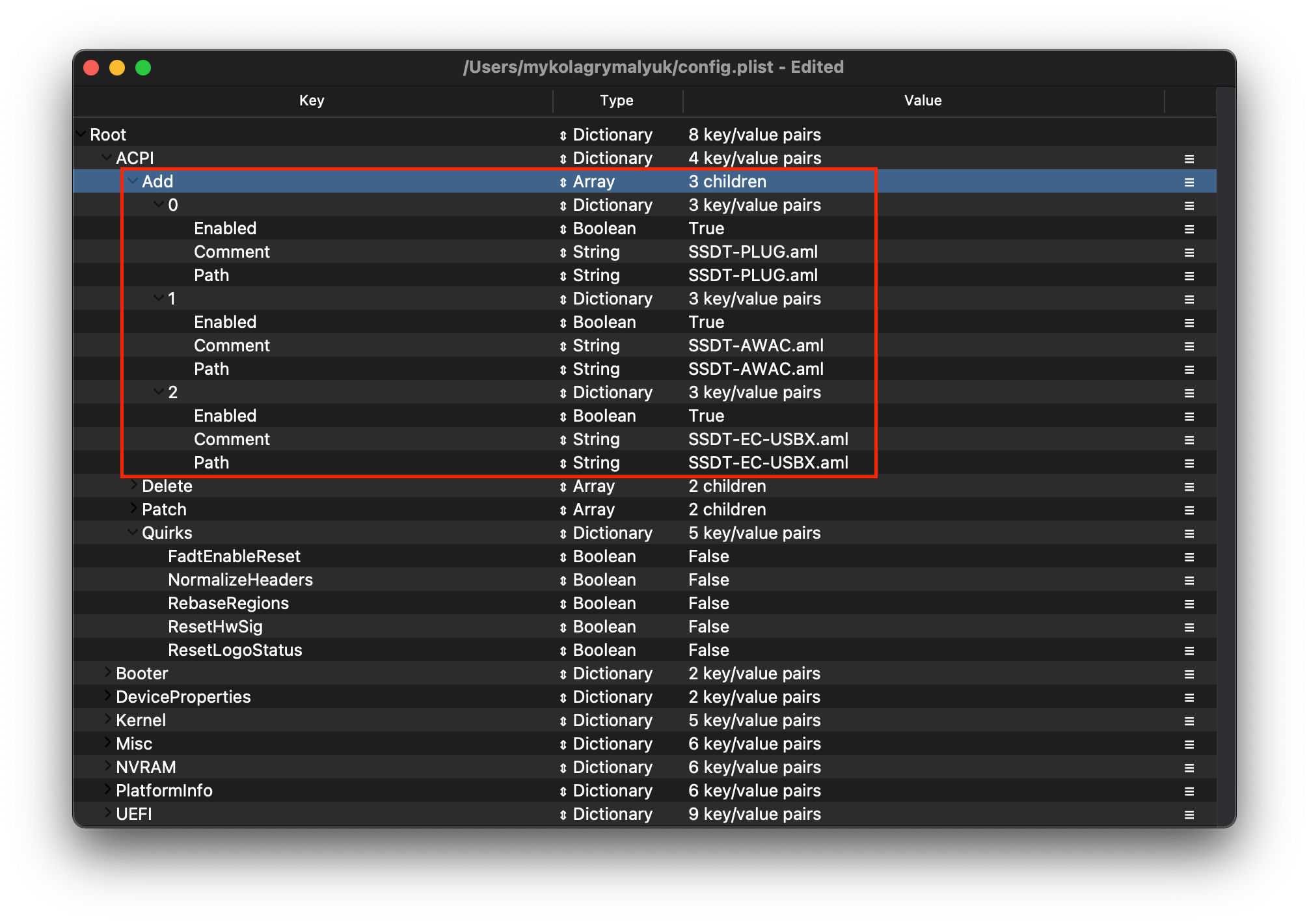Expand the Patch array disclosure arrow
Image resolution: width=1309 pixels, height=924 pixels.
(x=133, y=508)
